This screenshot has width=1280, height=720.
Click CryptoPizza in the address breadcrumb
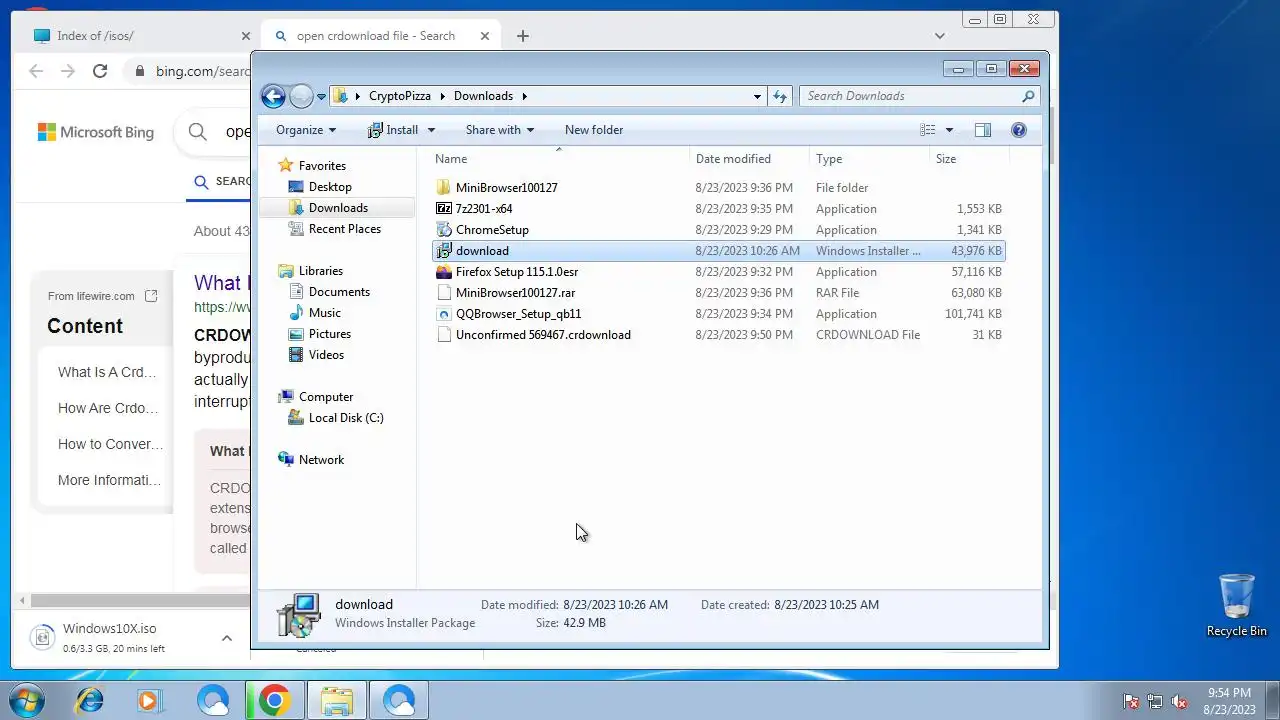coord(400,96)
